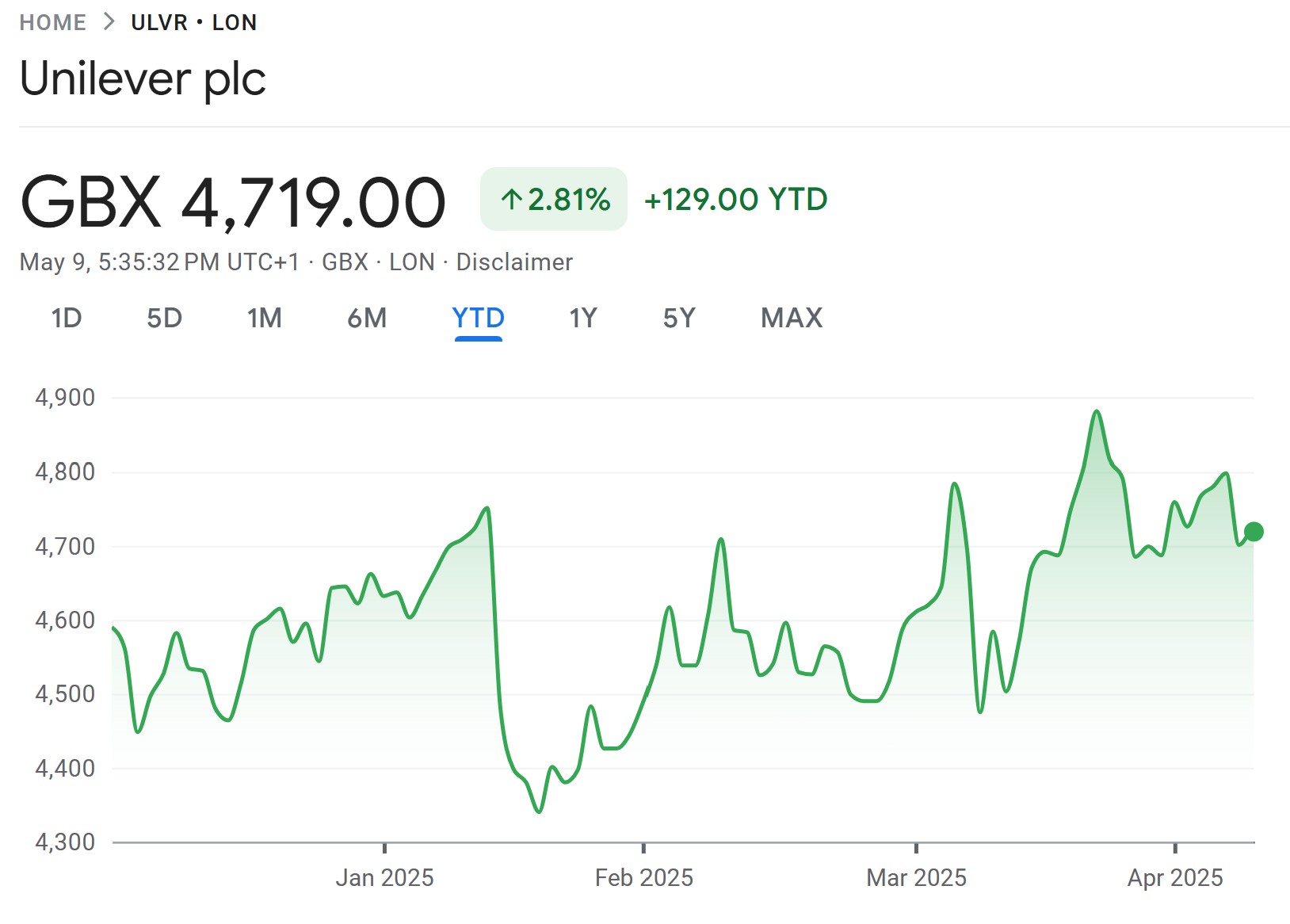Show the 6M price history
This screenshot has height=924, width=1290.
click(367, 319)
